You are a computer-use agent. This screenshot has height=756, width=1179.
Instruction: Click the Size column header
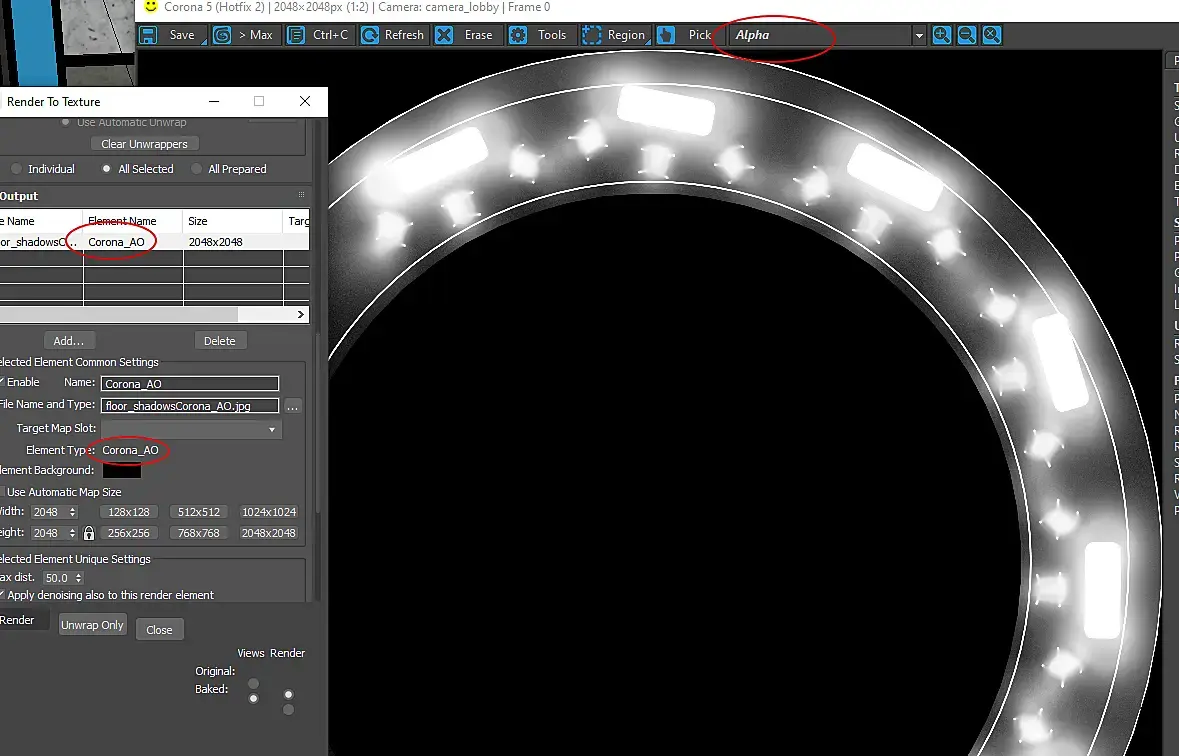233,221
